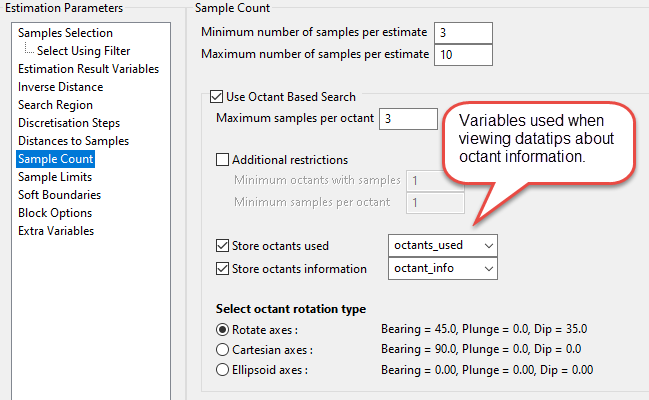The height and width of the screenshot is (400, 649).
Task: Uncheck Store octants used
Action: 223,246
